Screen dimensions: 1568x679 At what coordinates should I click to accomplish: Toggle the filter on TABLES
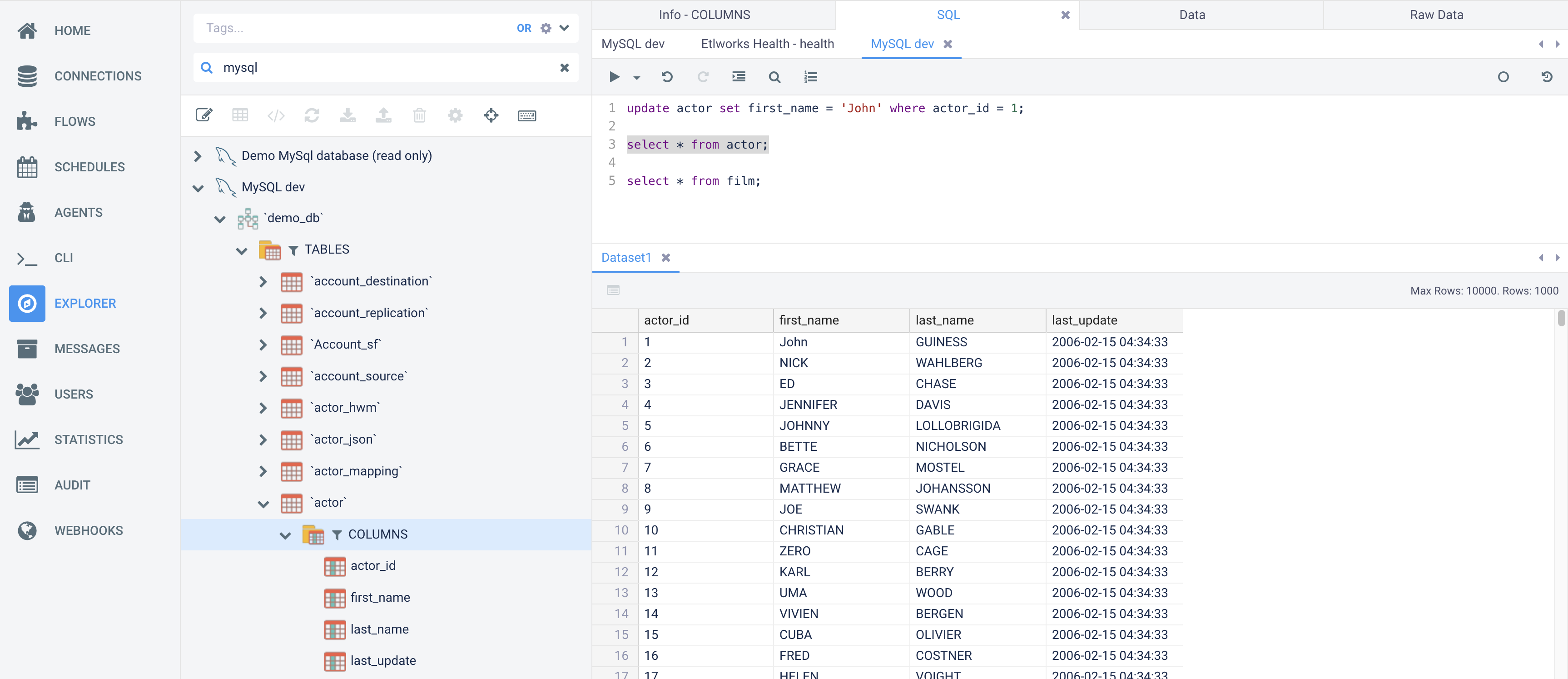click(293, 249)
